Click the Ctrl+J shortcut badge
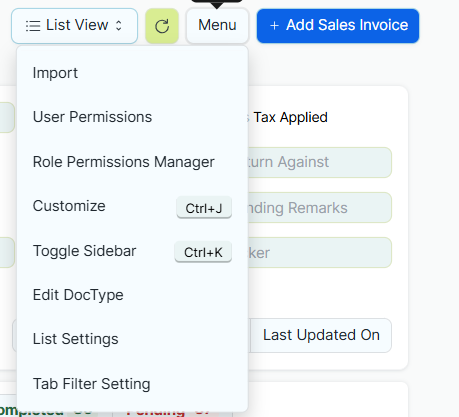 (x=204, y=208)
